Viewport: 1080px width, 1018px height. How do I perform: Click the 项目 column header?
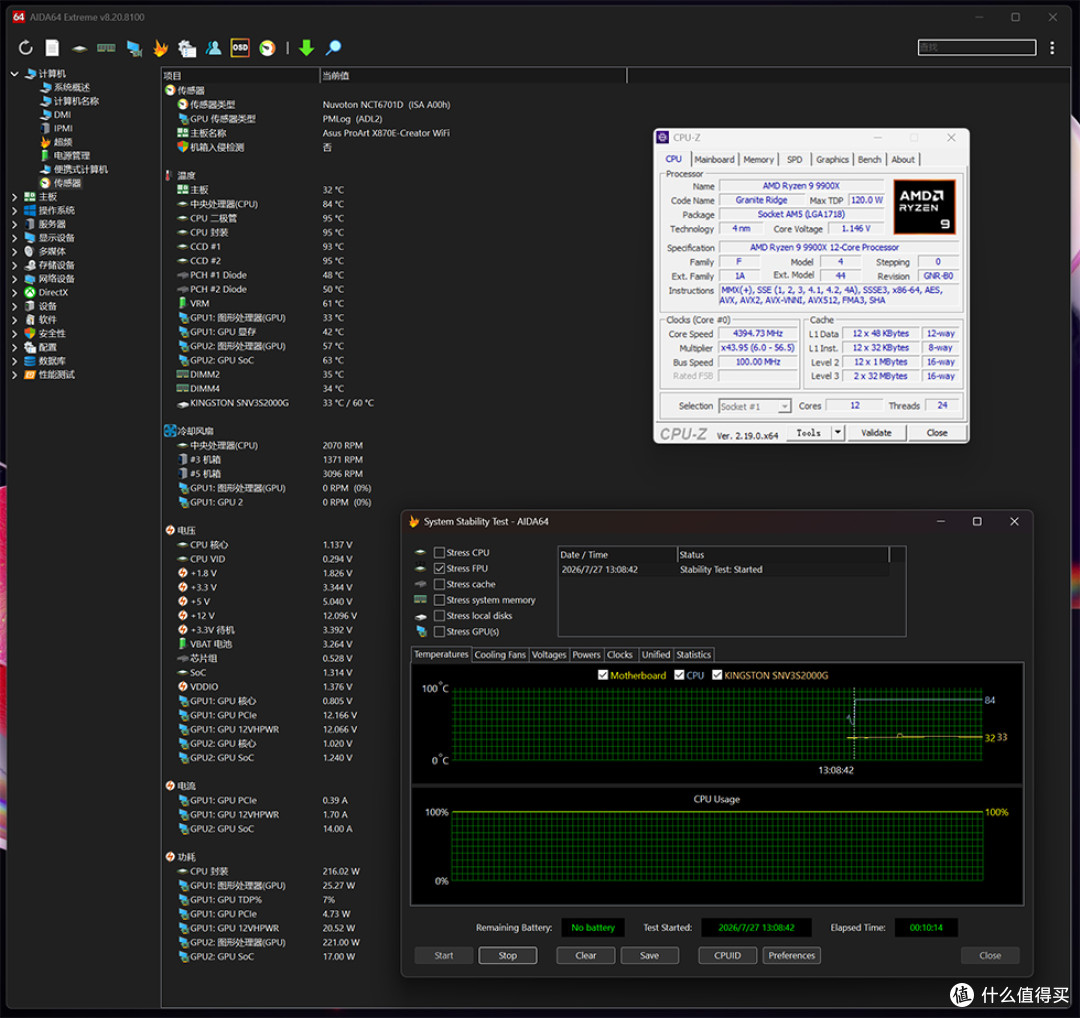click(240, 76)
